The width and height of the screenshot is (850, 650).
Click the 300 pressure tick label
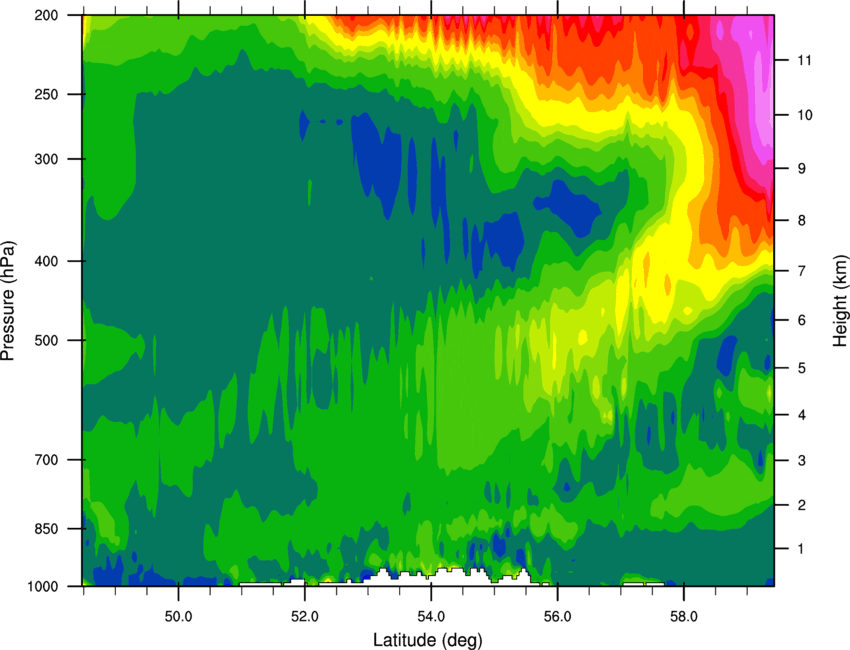pyautogui.click(x=46, y=159)
